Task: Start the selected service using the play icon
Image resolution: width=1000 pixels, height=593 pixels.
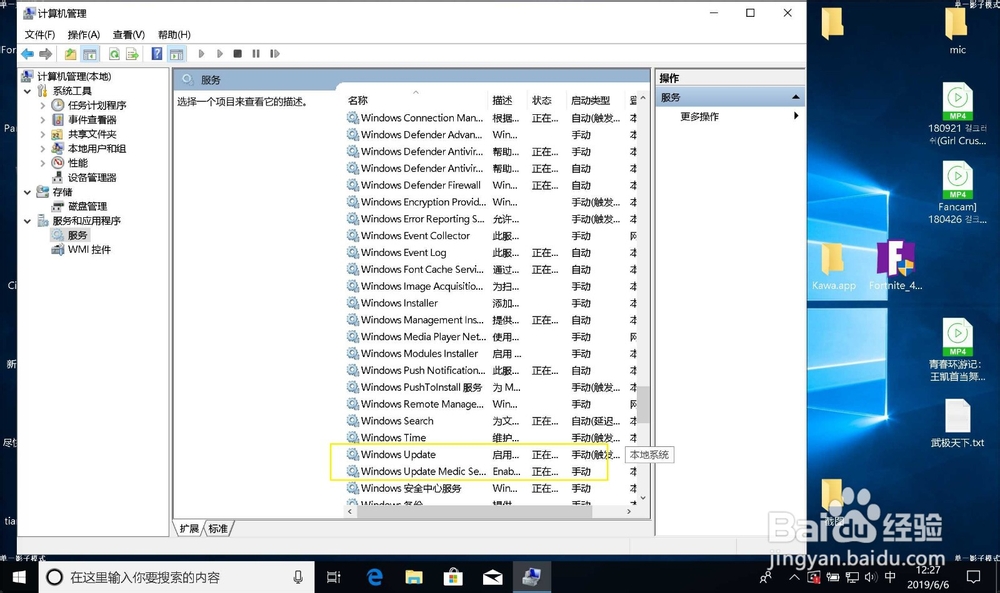Action: pos(201,55)
